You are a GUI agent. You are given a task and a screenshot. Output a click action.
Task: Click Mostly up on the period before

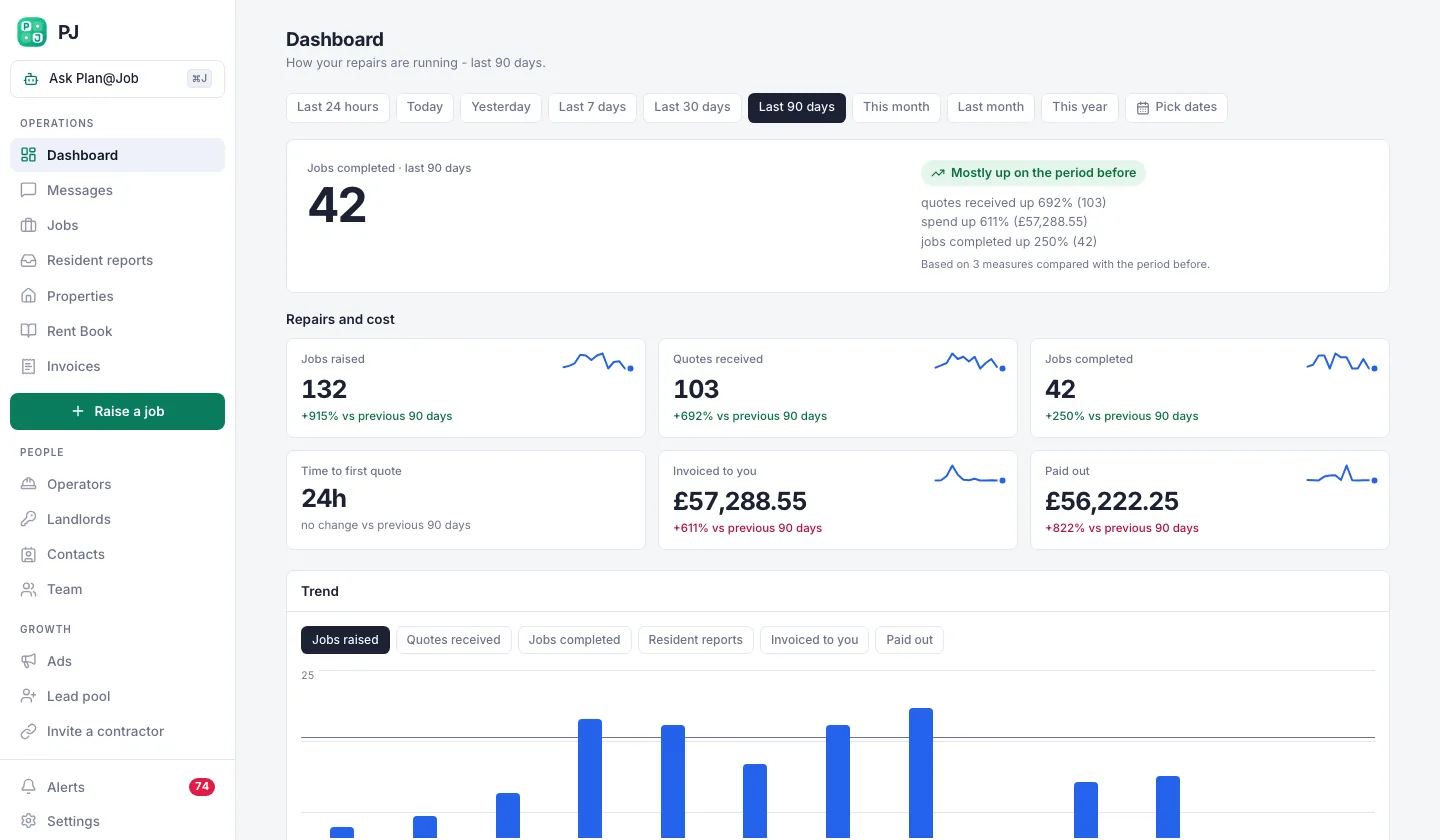1033,173
